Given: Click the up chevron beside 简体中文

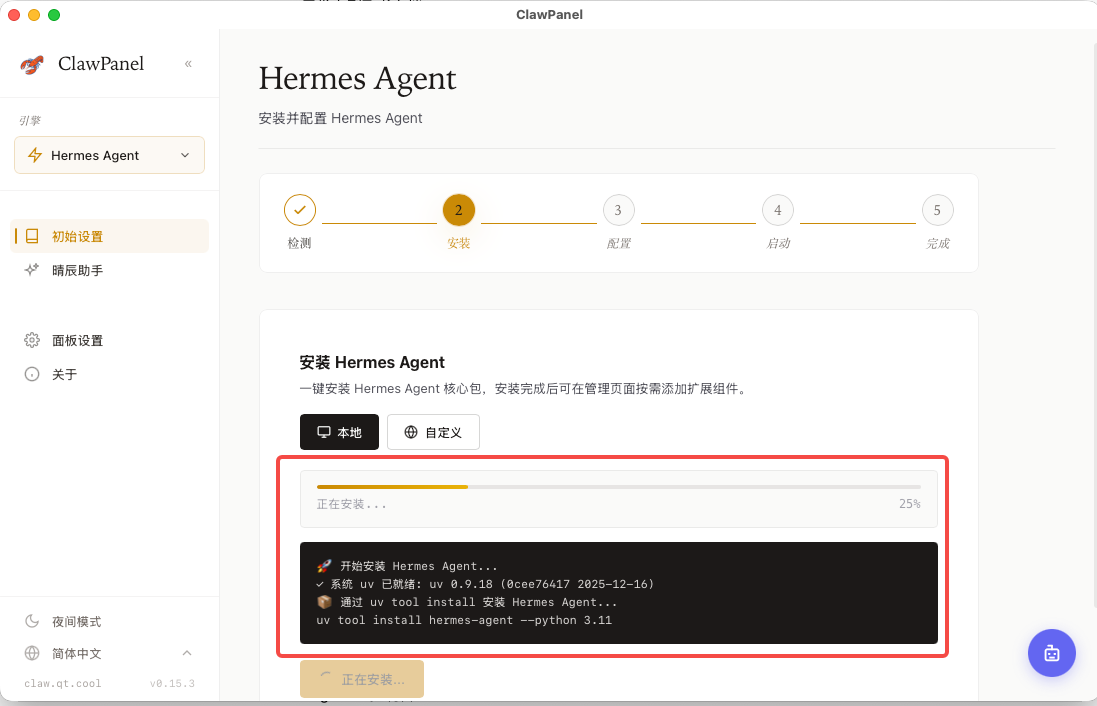Looking at the screenshot, I should click(187, 653).
